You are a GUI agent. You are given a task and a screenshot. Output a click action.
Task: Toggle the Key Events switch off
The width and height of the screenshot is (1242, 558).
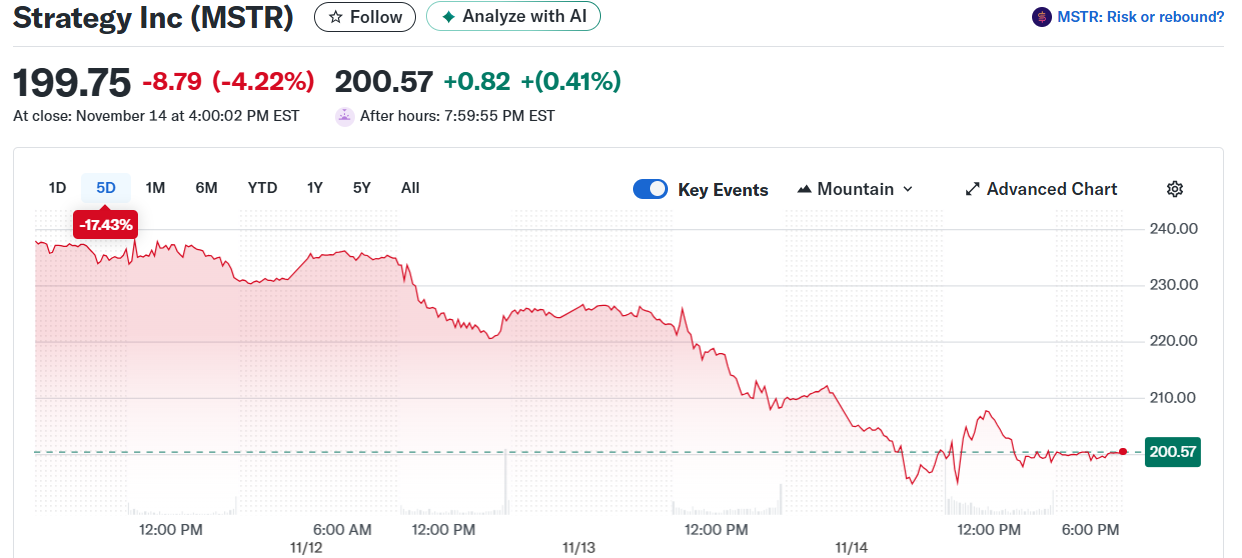[x=650, y=189]
